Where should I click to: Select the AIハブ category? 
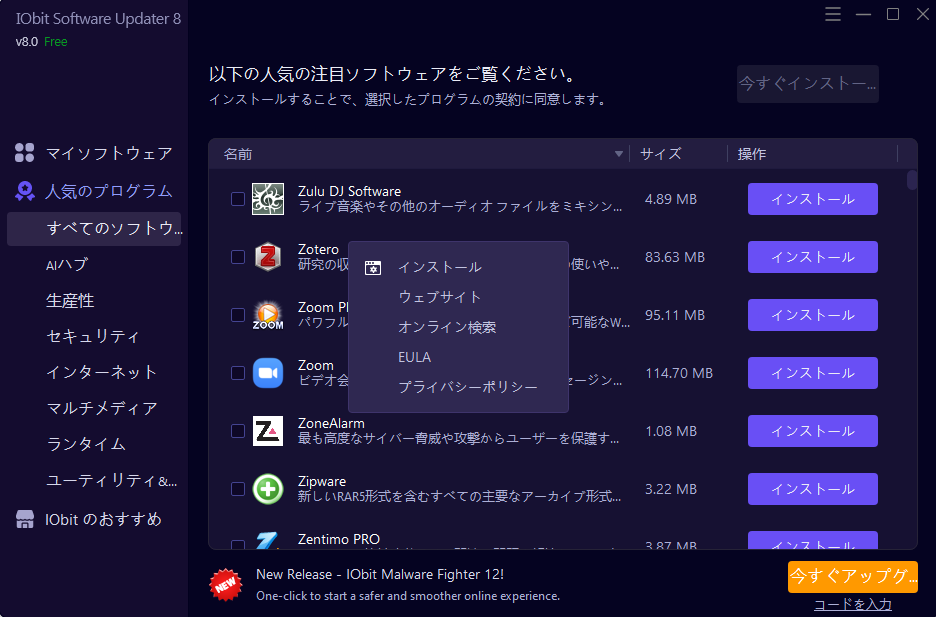(67, 264)
